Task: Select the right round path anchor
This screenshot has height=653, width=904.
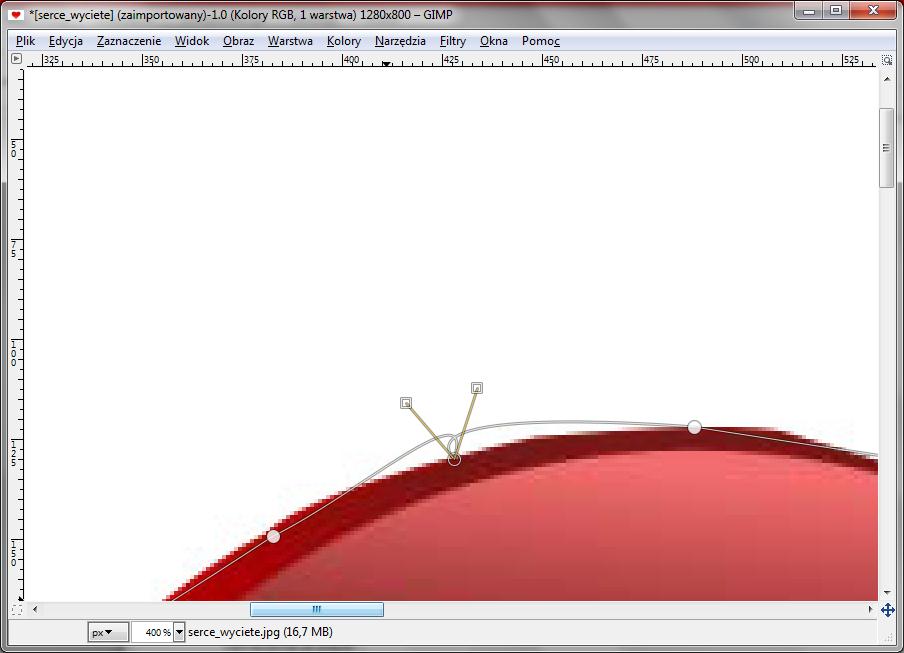Action: 695,427
